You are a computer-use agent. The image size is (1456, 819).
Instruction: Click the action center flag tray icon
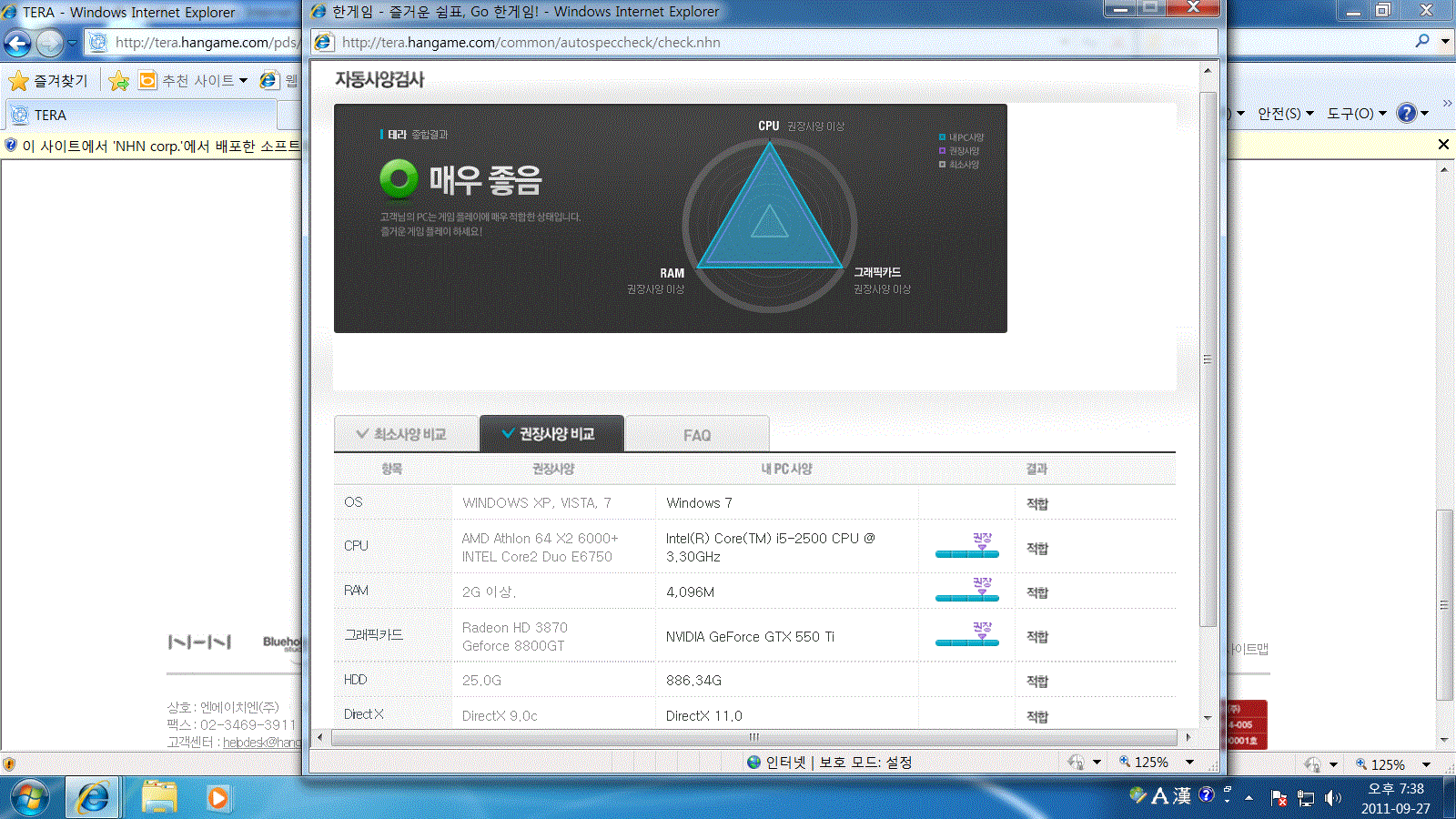point(1279,798)
